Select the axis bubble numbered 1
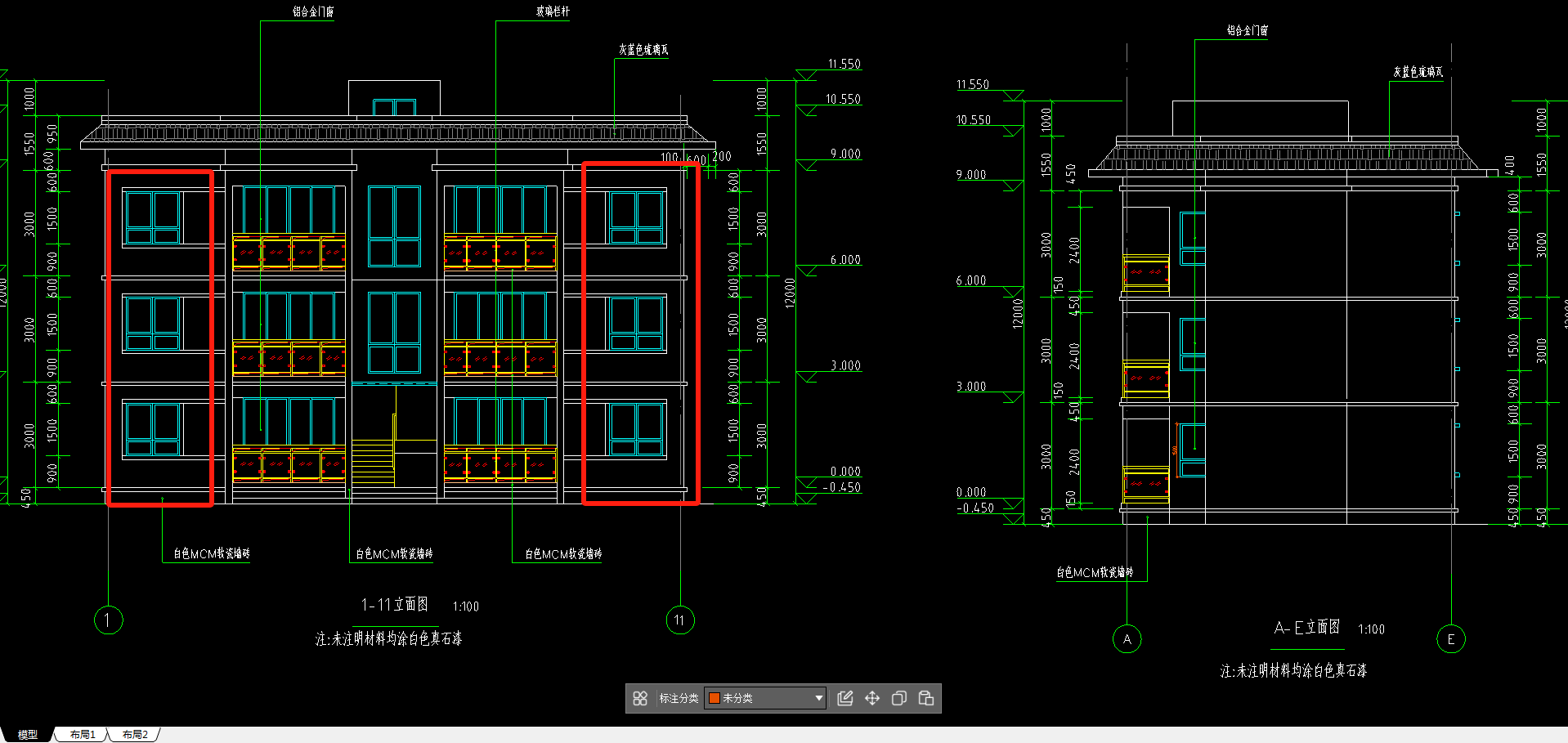The width and height of the screenshot is (1568, 743). point(109,620)
